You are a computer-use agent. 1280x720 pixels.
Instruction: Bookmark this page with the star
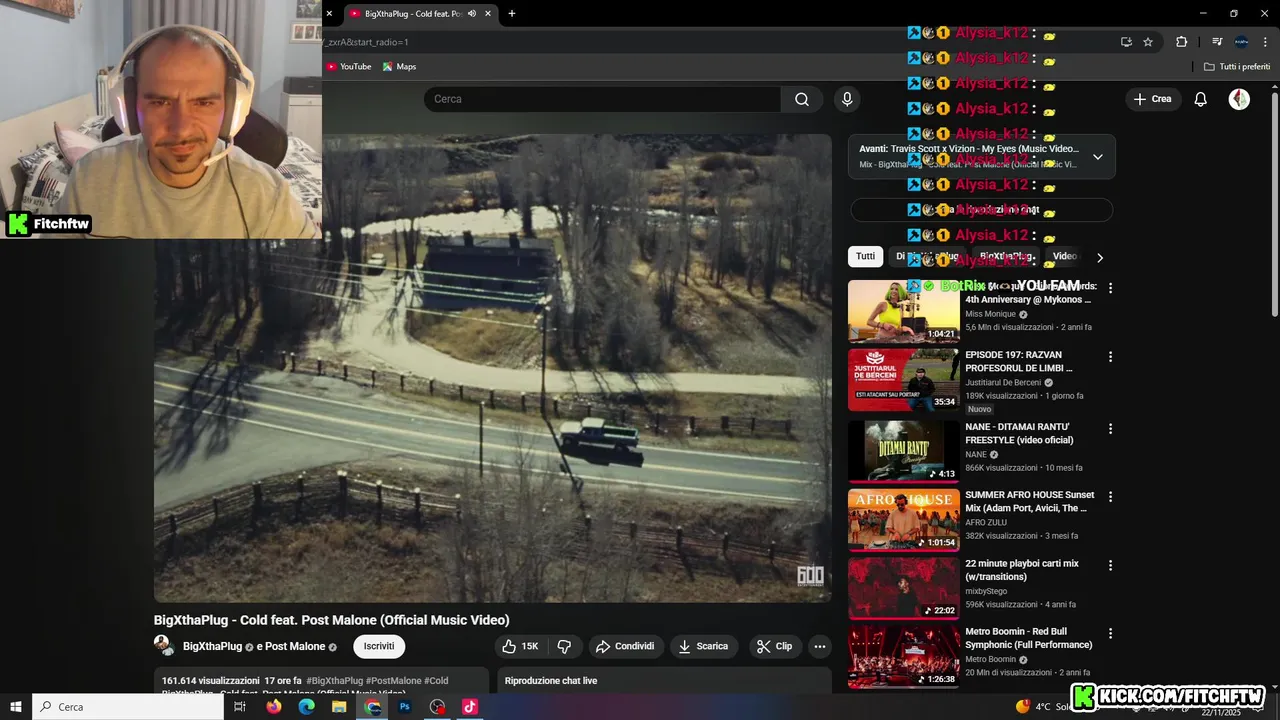pyautogui.click(x=1148, y=42)
